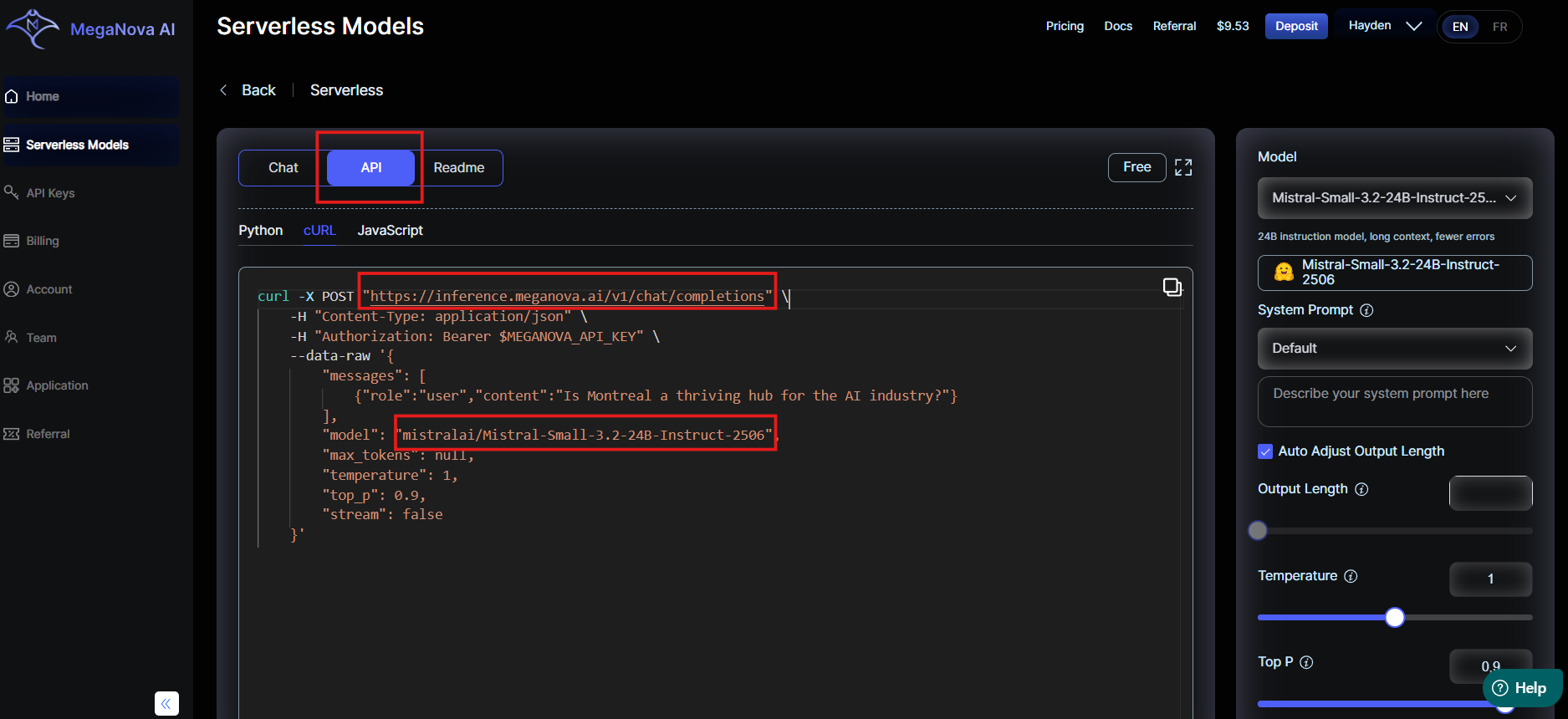Click the System Prompt info icon

point(1366,310)
